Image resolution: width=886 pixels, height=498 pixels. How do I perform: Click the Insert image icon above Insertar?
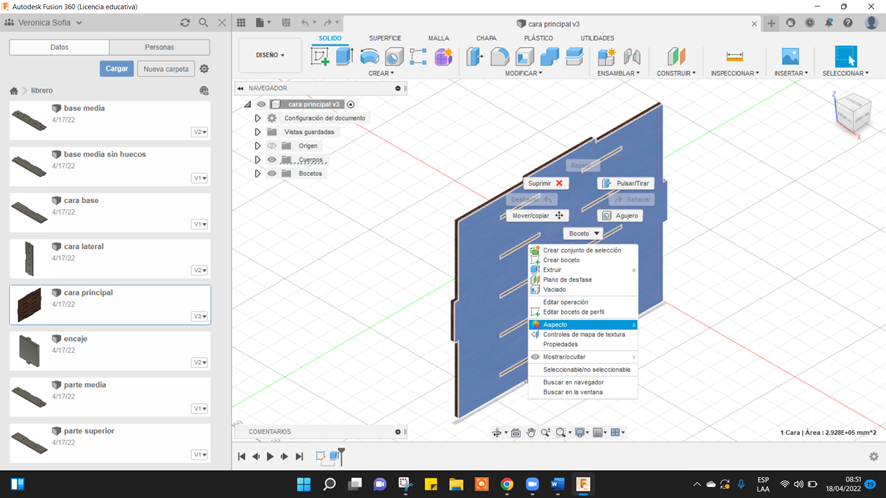point(790,57)
